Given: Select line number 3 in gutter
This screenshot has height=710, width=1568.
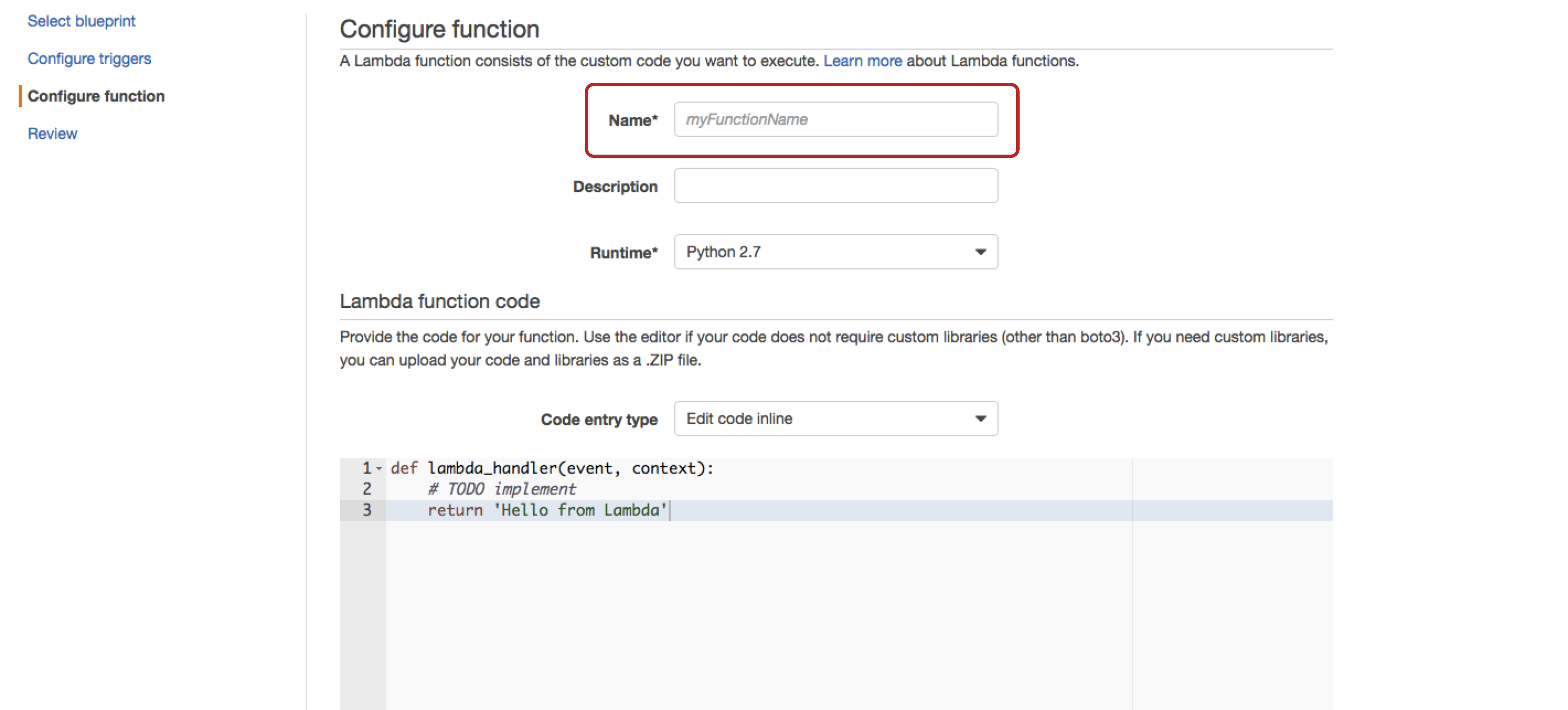Looking at the screenshot, I should click(x=366, y=510).
